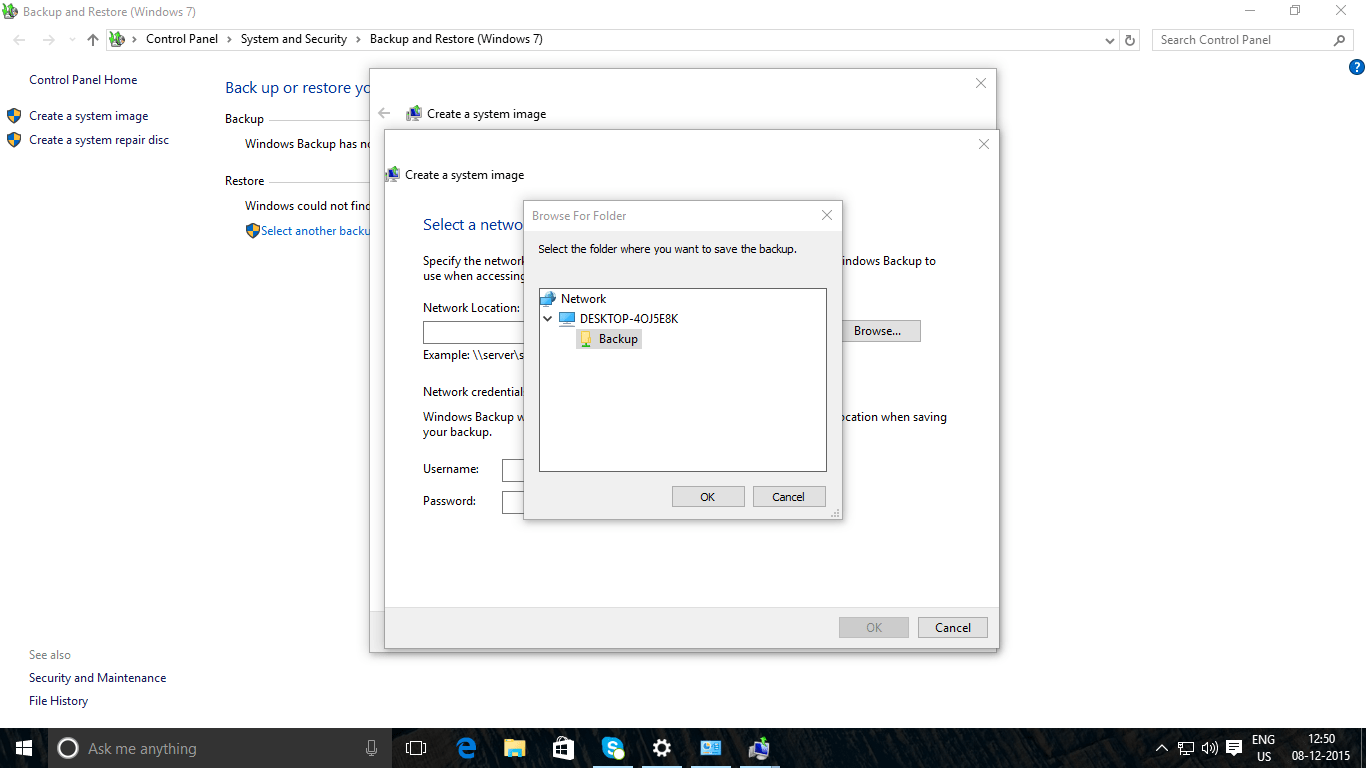Open Task View from taskbar

click(416, 748)
